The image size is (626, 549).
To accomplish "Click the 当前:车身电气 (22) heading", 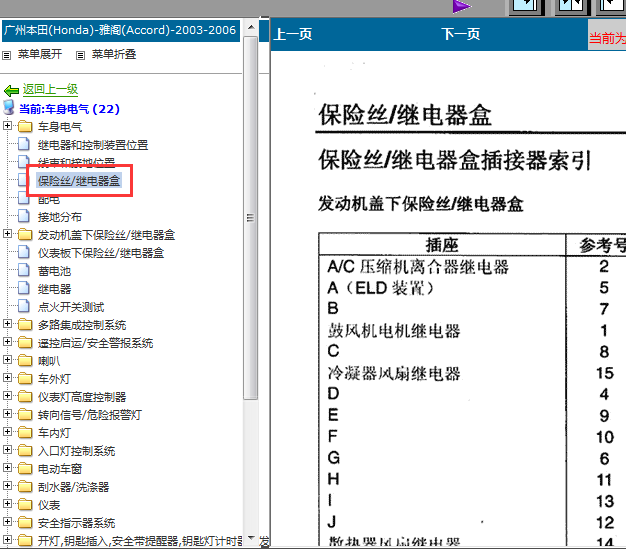I will [69, 109].
